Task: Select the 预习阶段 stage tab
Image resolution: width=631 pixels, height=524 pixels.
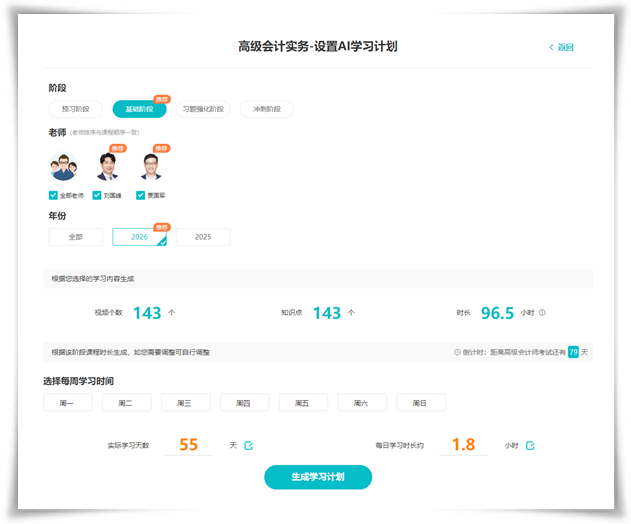Action: 75,109
